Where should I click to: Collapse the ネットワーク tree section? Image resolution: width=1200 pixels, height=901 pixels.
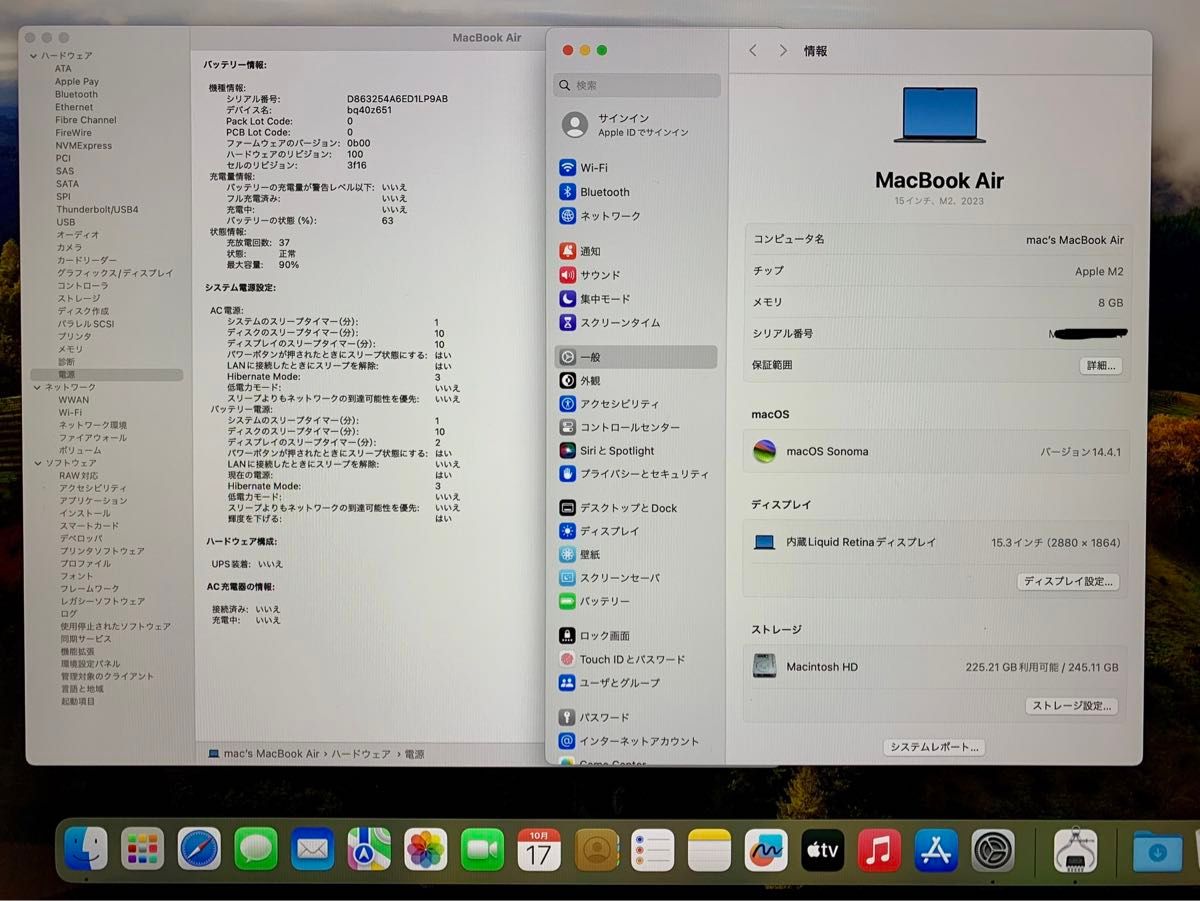point(37,387)
